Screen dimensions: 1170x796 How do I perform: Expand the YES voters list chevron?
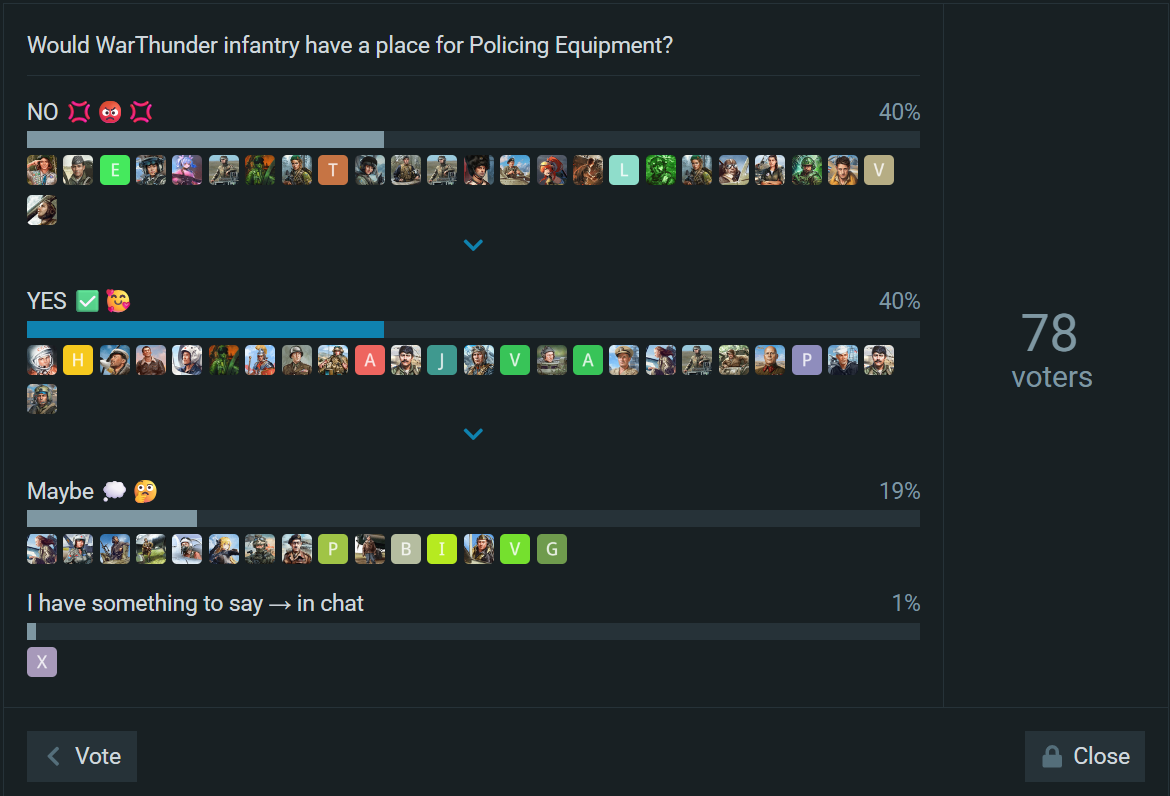[x=473, y=434]
